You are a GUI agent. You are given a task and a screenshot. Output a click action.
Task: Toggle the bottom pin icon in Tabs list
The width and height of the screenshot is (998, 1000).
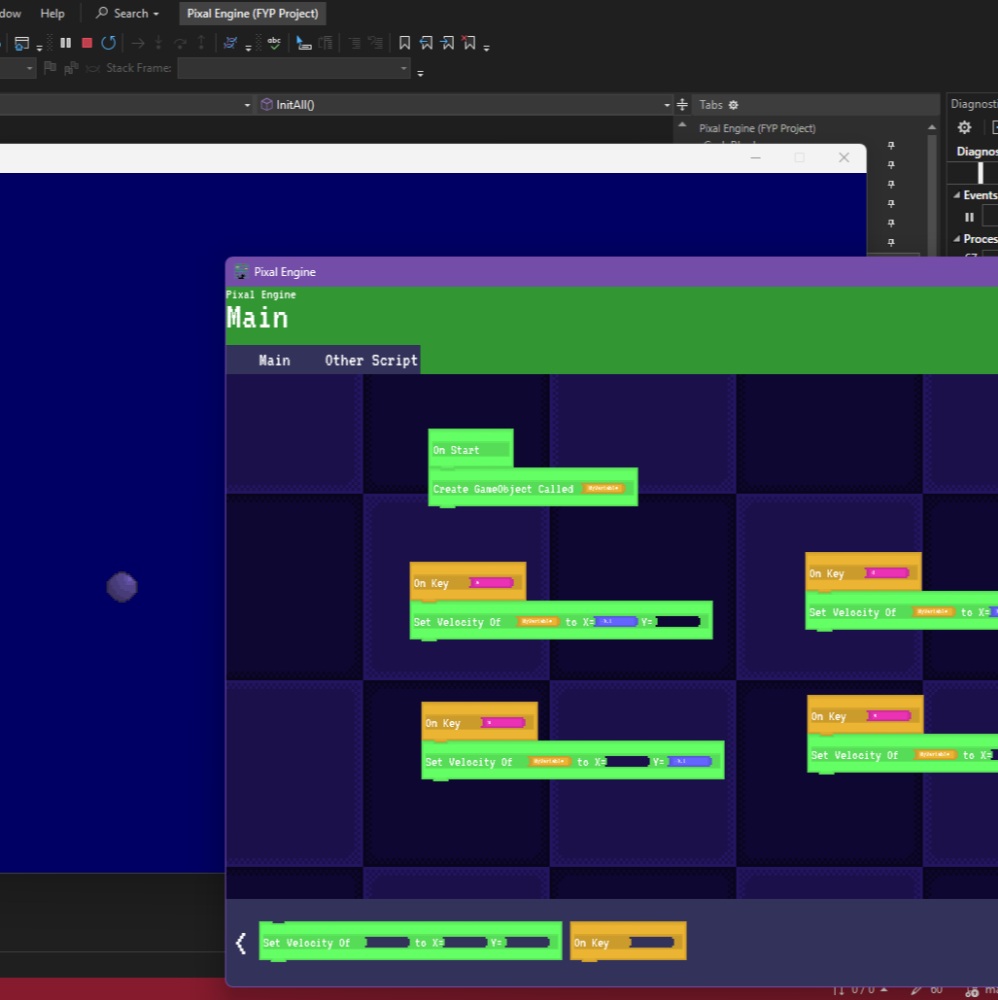891,242
